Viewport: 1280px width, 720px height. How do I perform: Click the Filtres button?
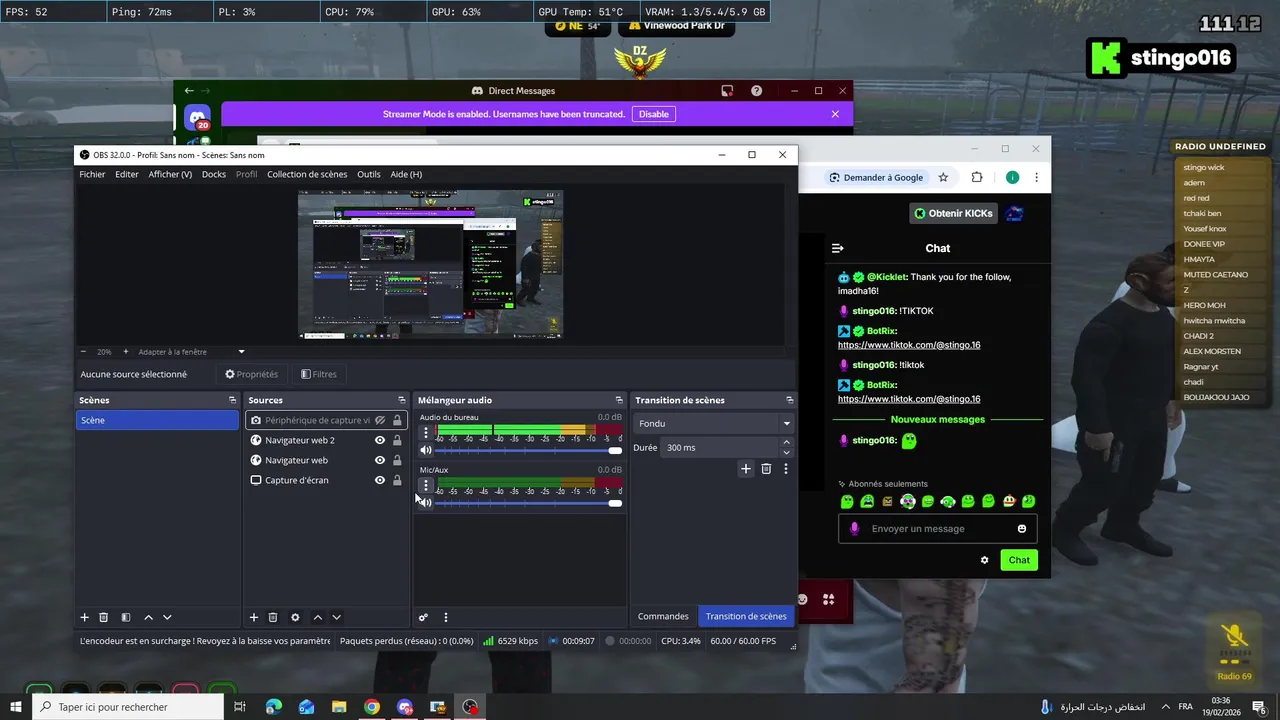[319, 374]
